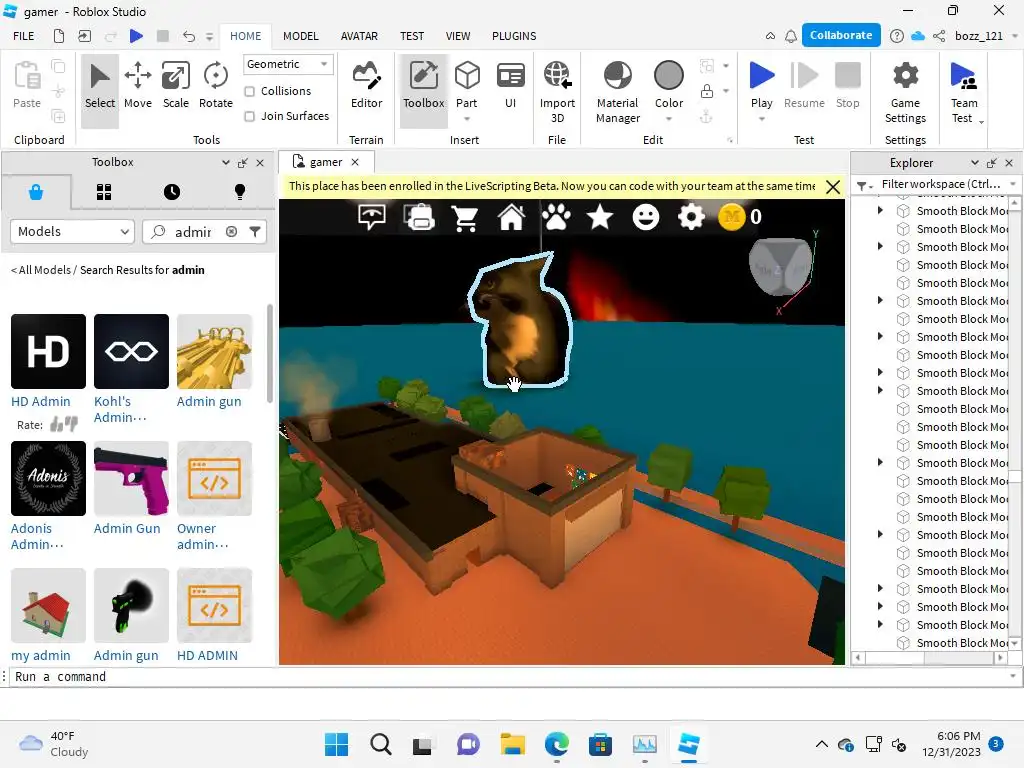Select the HD Admin model thumbnail
Viewport: 1024px width, 768px height.
tap(48, 351)
